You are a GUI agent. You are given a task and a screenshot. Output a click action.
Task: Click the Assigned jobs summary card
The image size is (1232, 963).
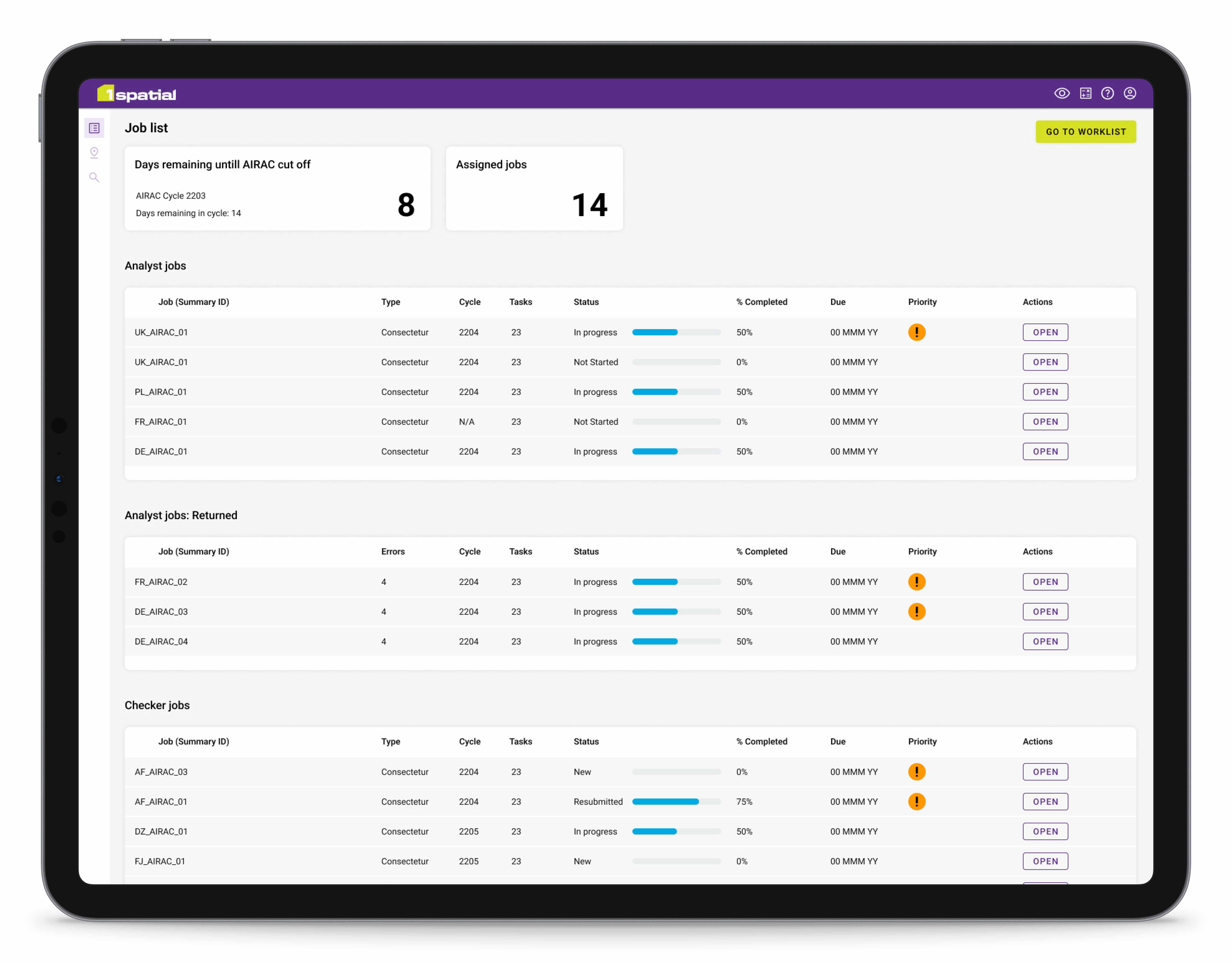pyautogui.click(x=534, y=188)
